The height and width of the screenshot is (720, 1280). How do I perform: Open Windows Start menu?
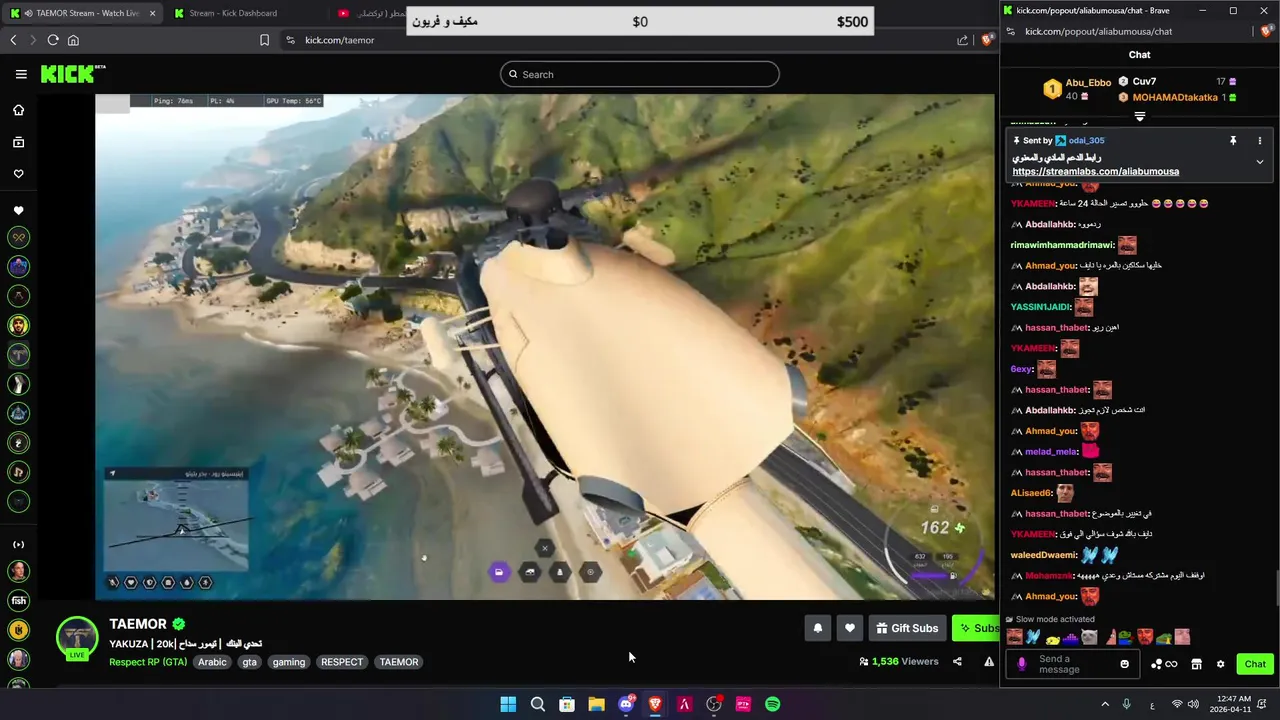(508, 704)
